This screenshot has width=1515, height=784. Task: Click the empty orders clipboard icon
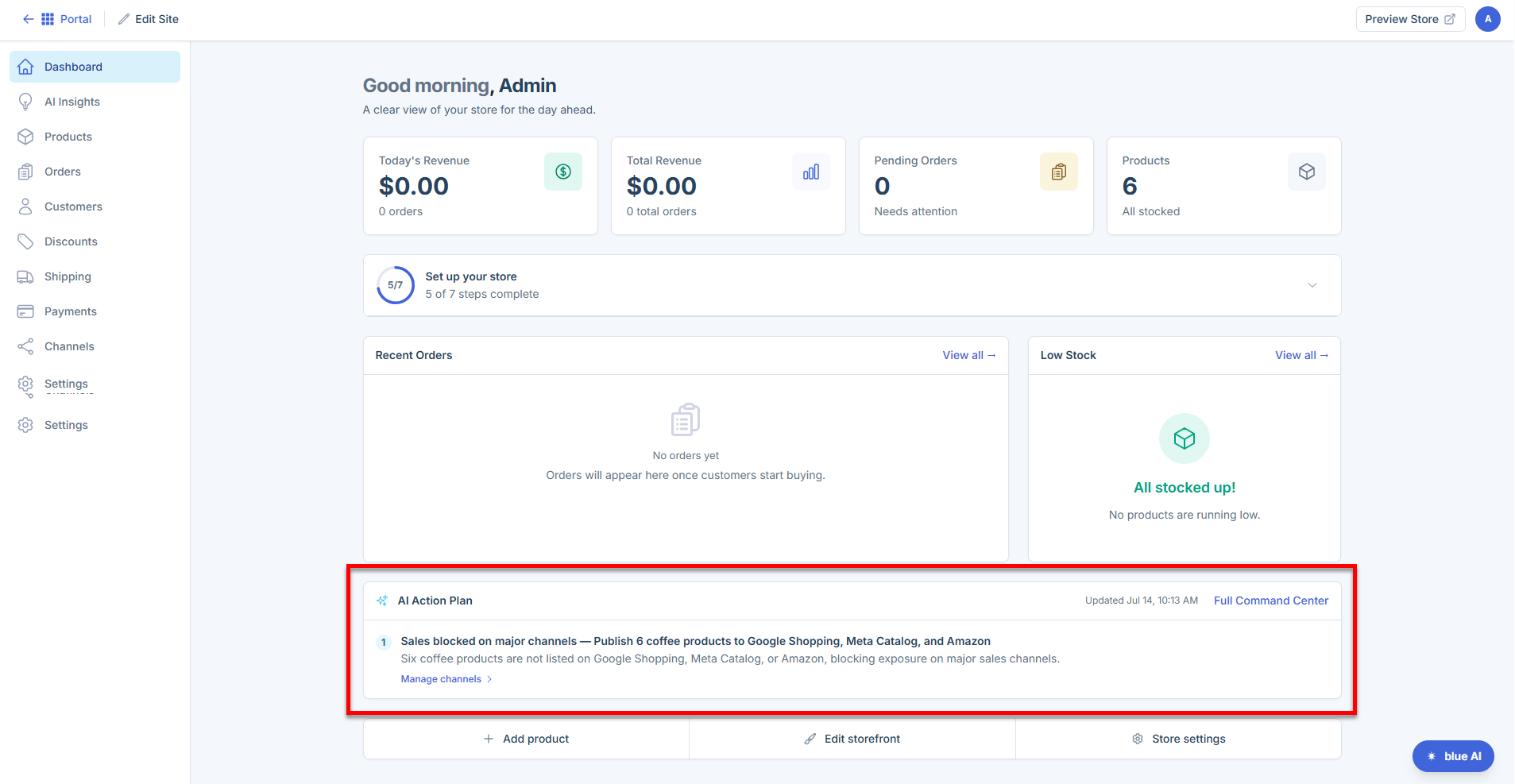[686, 419]
